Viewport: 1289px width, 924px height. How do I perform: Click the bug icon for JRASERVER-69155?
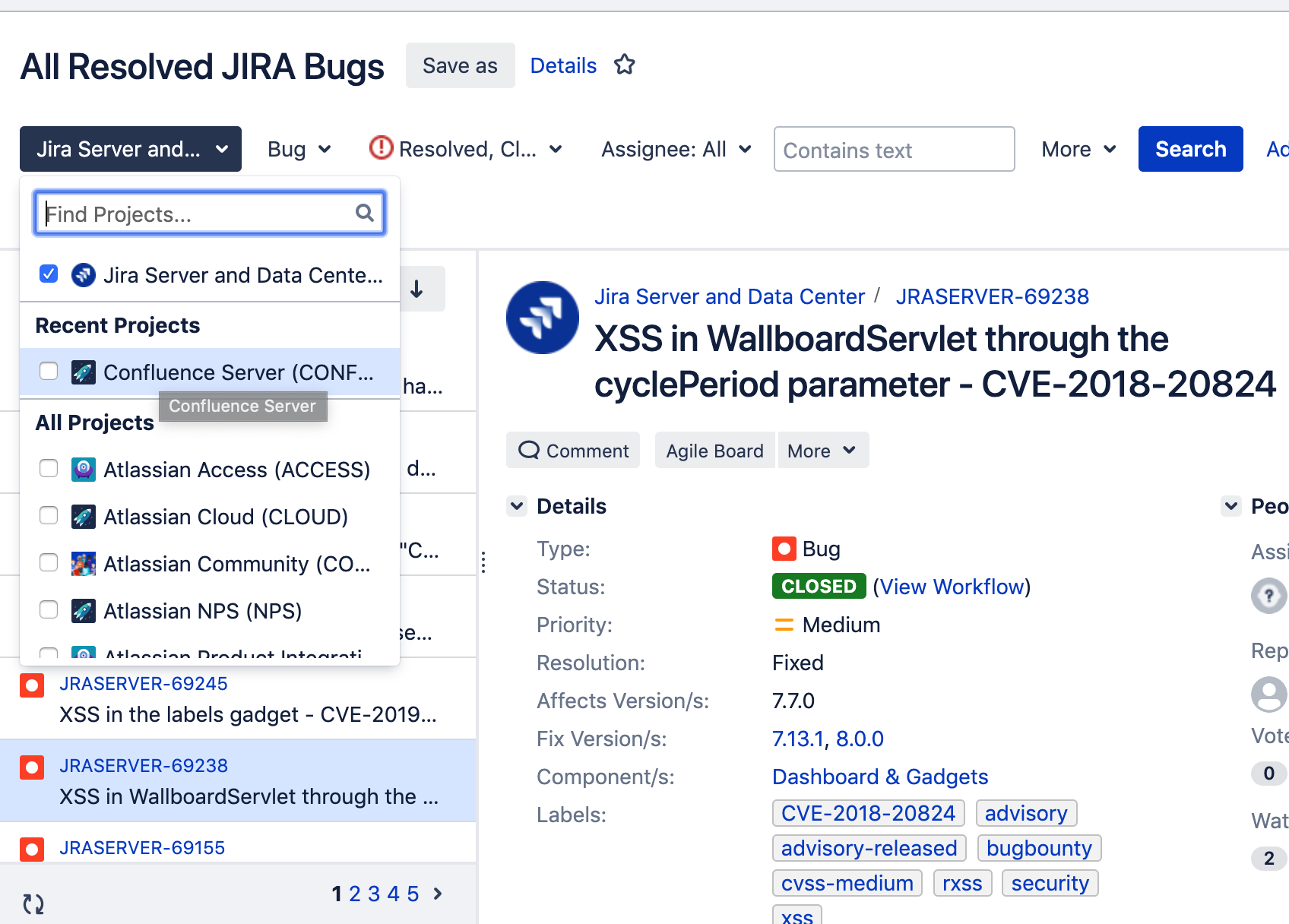click(x=32, y=849)
